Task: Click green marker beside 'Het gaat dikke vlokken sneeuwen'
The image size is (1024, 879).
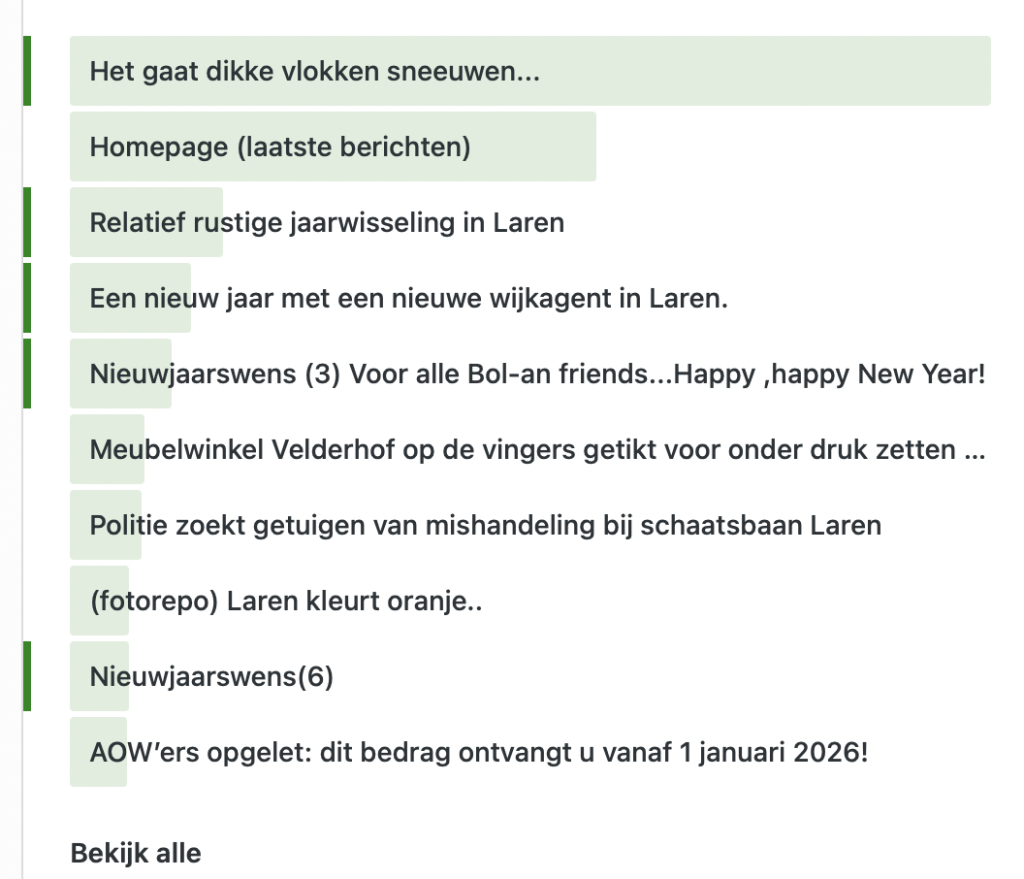Action: pyautogui.click(x=27, y=71)
